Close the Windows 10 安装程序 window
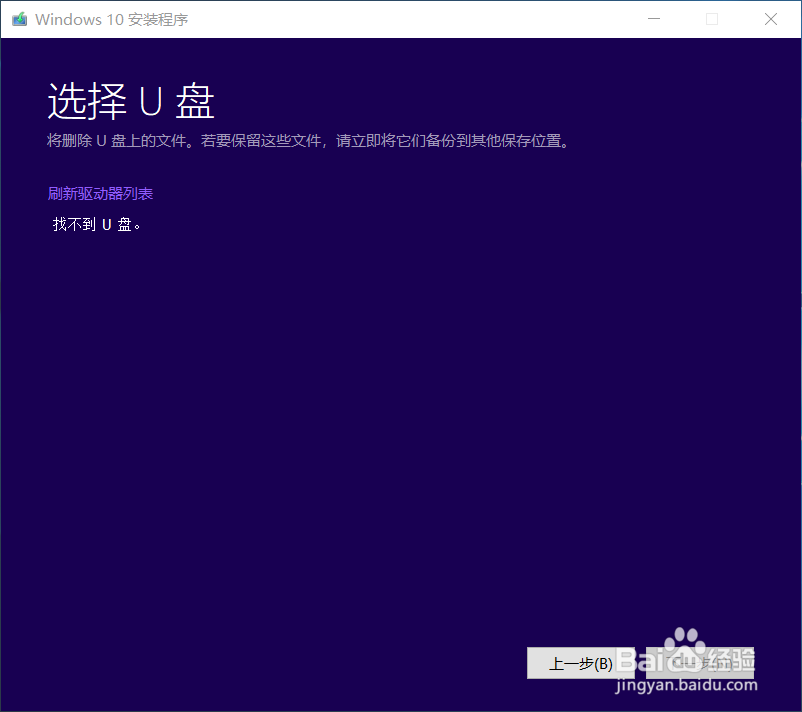Image resolution: width=802 pixels, height=712 pixels. (771, 19)
